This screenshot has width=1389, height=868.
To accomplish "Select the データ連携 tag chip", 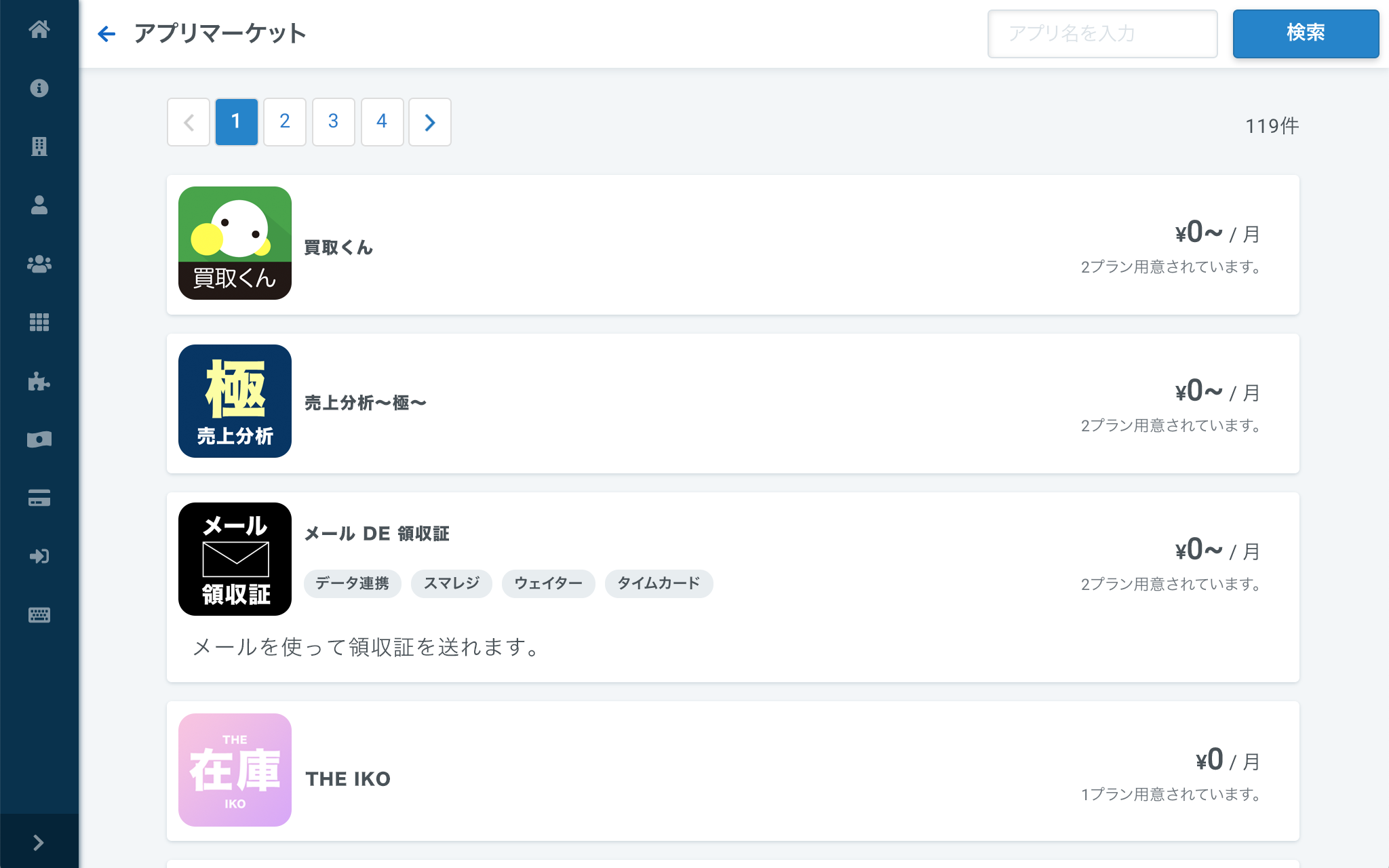I will point(353,584).
